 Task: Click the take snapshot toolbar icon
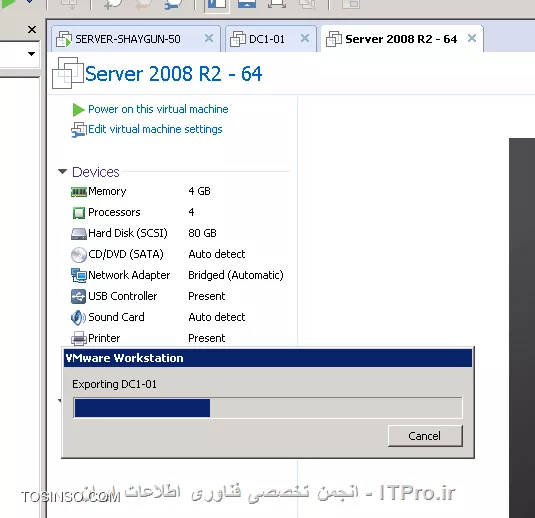click(x=112, y=4)
